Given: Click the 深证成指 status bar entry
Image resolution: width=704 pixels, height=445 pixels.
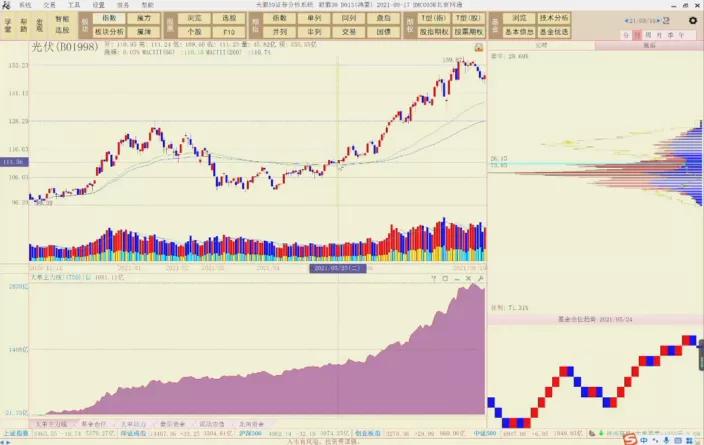Looking at the screenshot, I should tap(133, 434).
